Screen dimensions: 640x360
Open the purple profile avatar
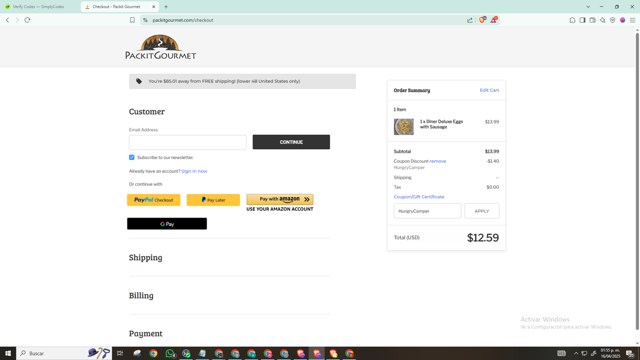(622, 20)
